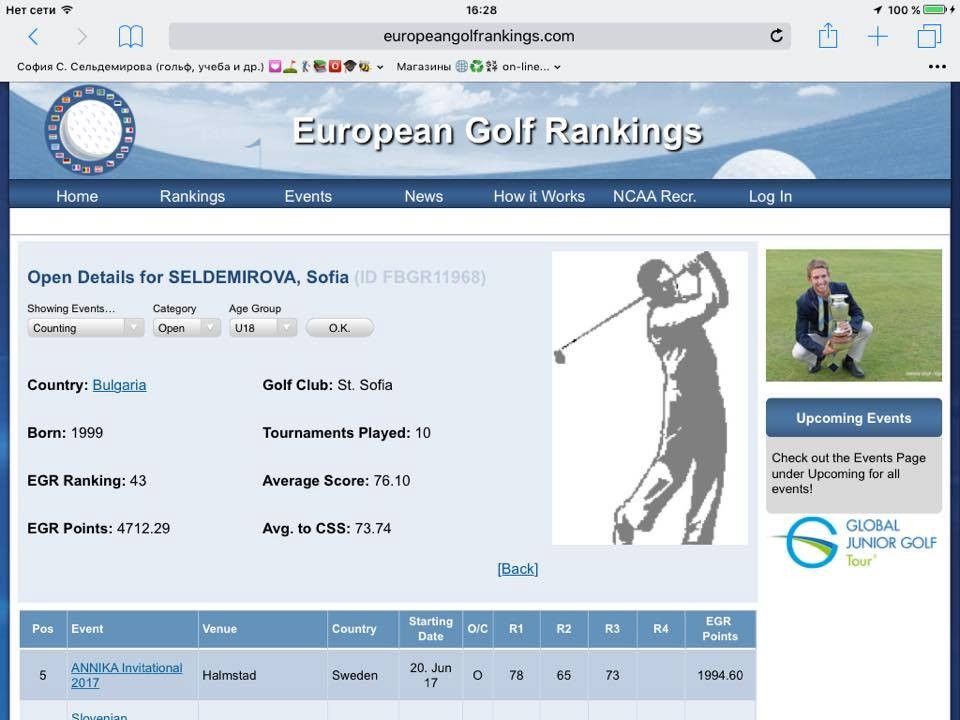Open Events menu item

308,196
